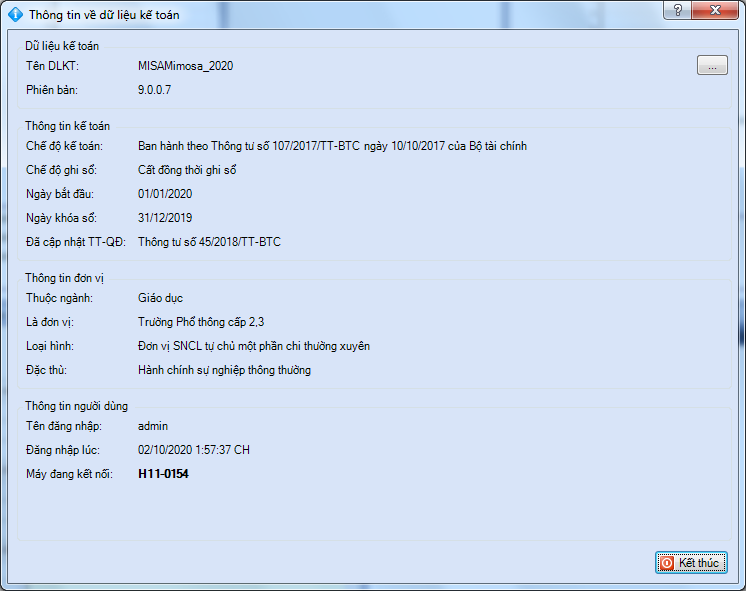Click the Thông tin kế toán group title
The height and width of the screenshot is (591, 746).
[x=68, y=126]
